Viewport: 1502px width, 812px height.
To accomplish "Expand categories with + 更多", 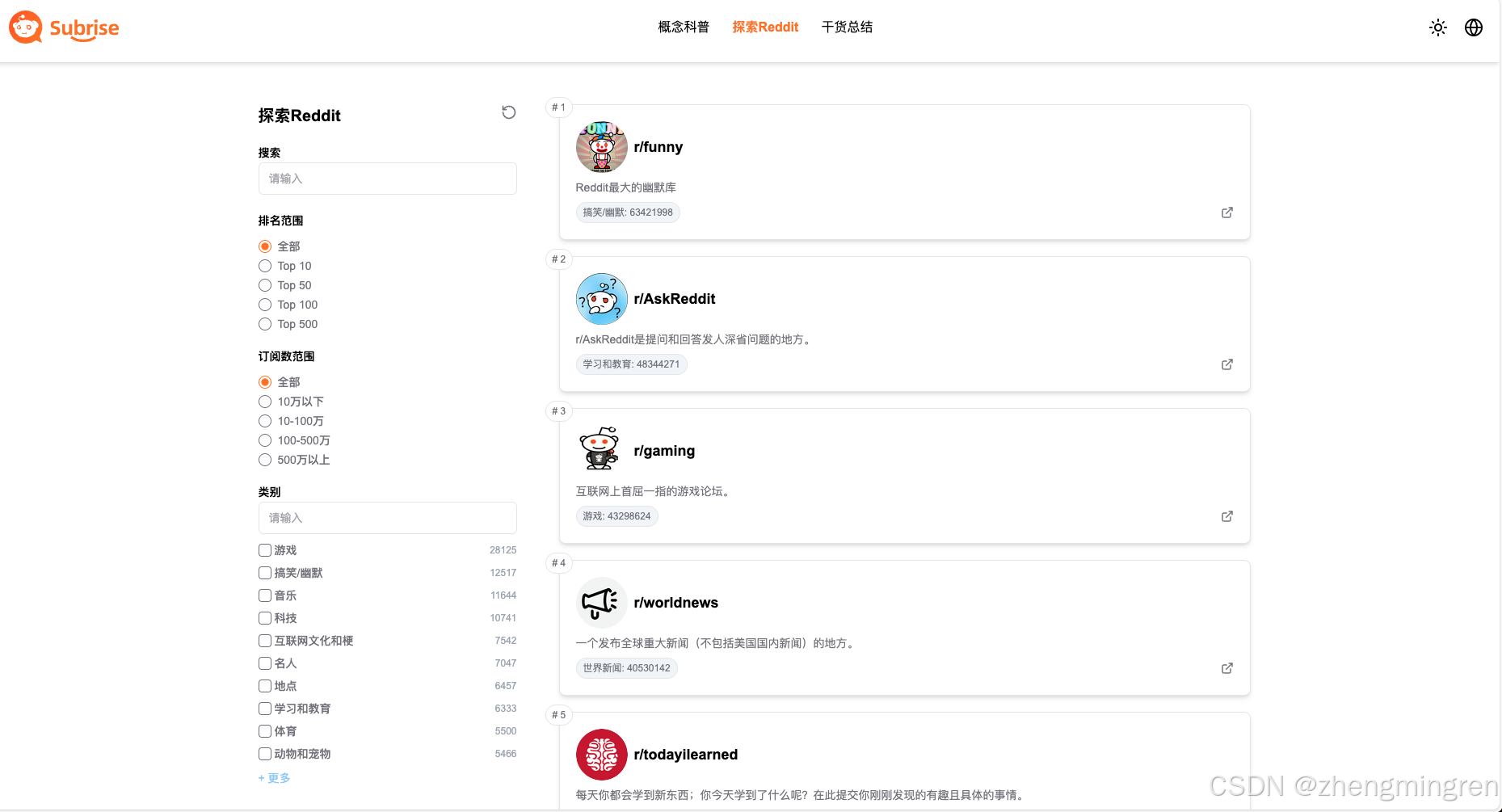I will click(274, 778).
